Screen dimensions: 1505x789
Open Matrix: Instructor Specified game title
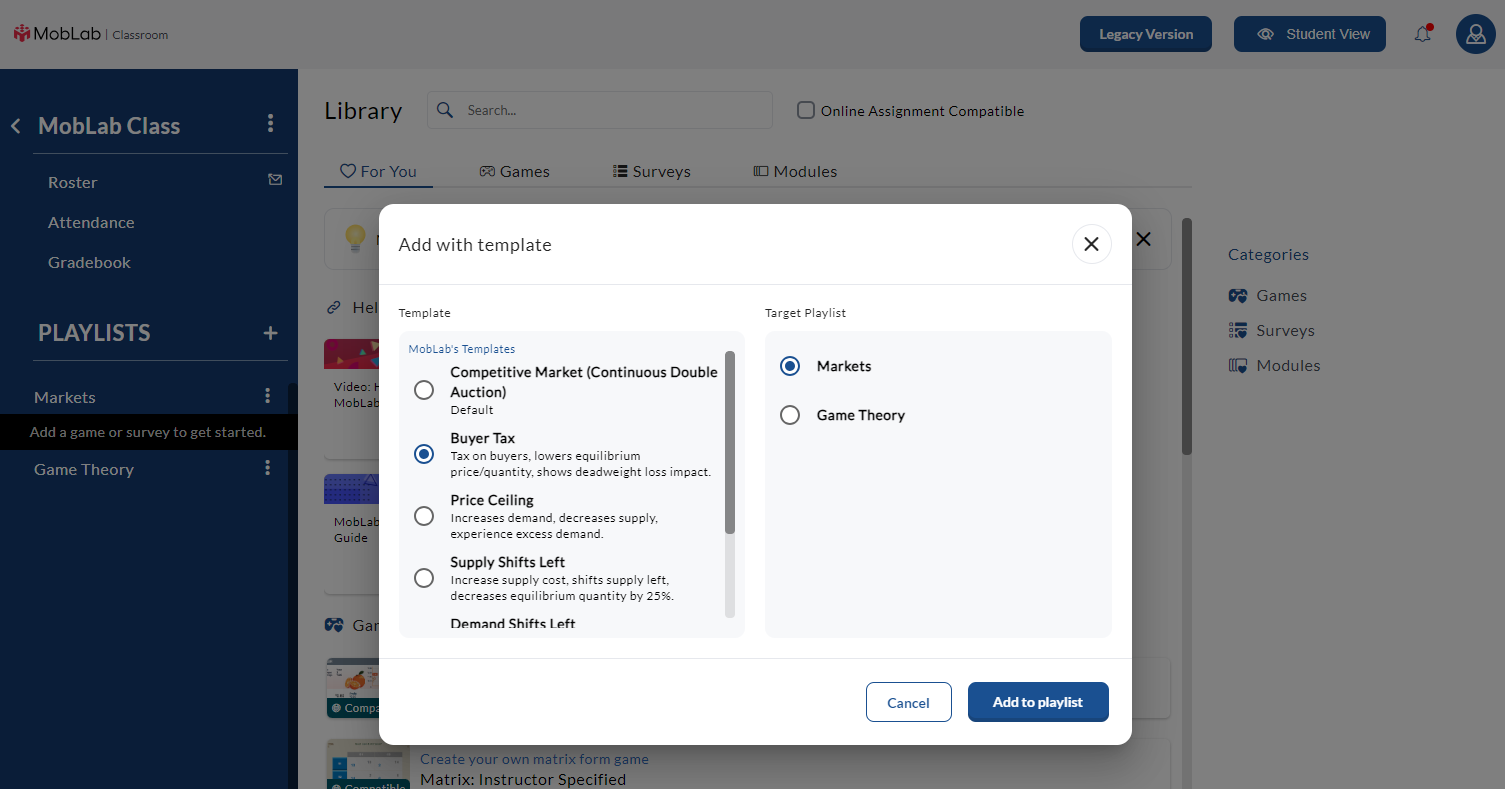523,779
